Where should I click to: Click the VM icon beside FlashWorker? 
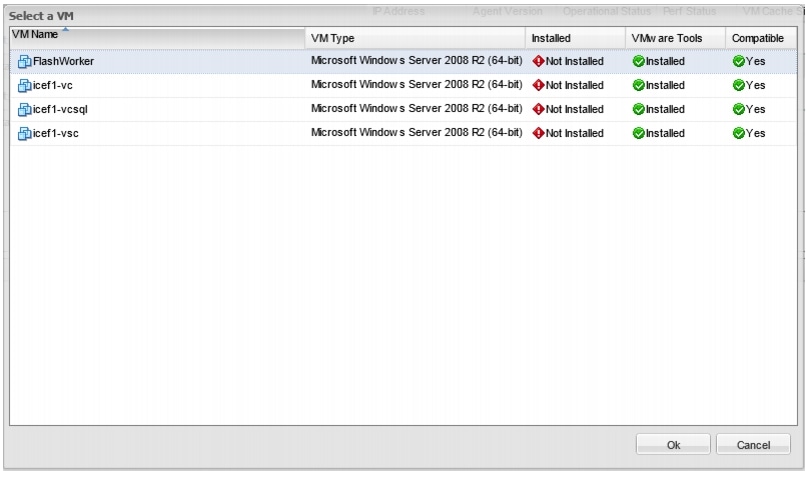point(24,62)
